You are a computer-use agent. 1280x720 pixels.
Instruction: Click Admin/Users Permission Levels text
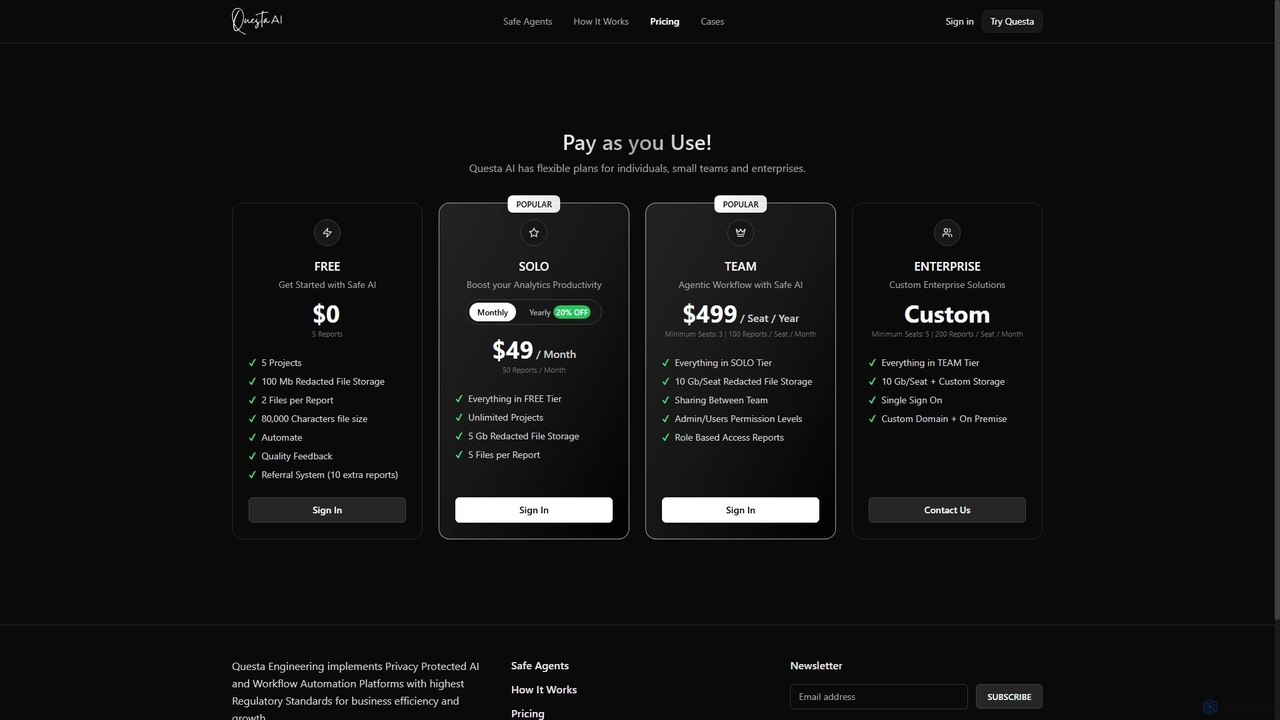[738, 419]
